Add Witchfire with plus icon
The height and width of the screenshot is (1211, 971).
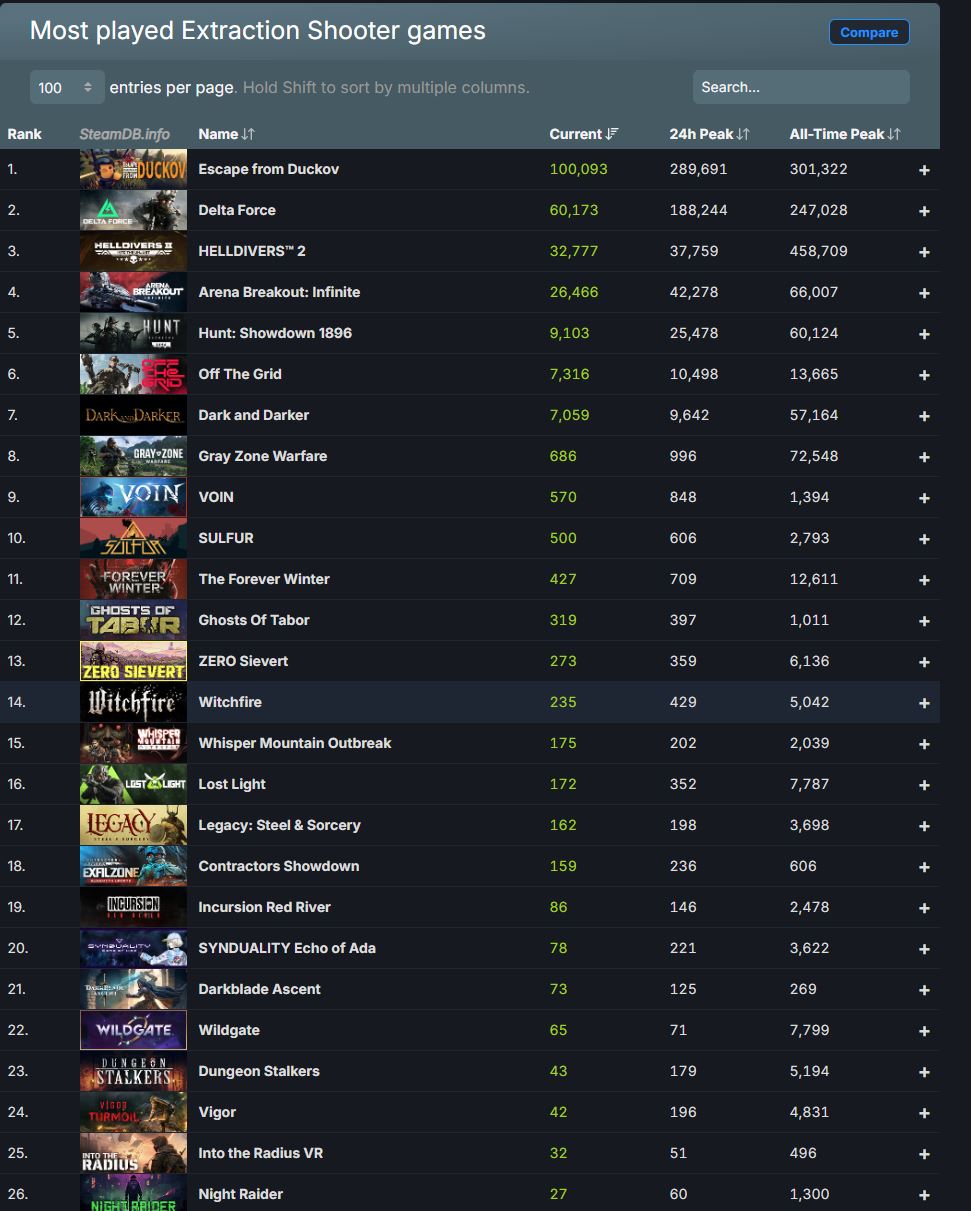tap(924, 703)
